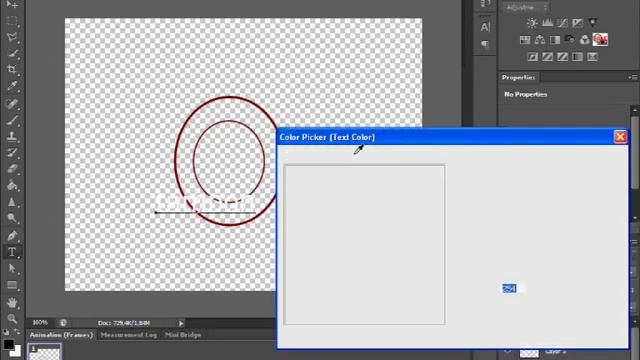Select the Path Selection tool

(x=12, y=268)
